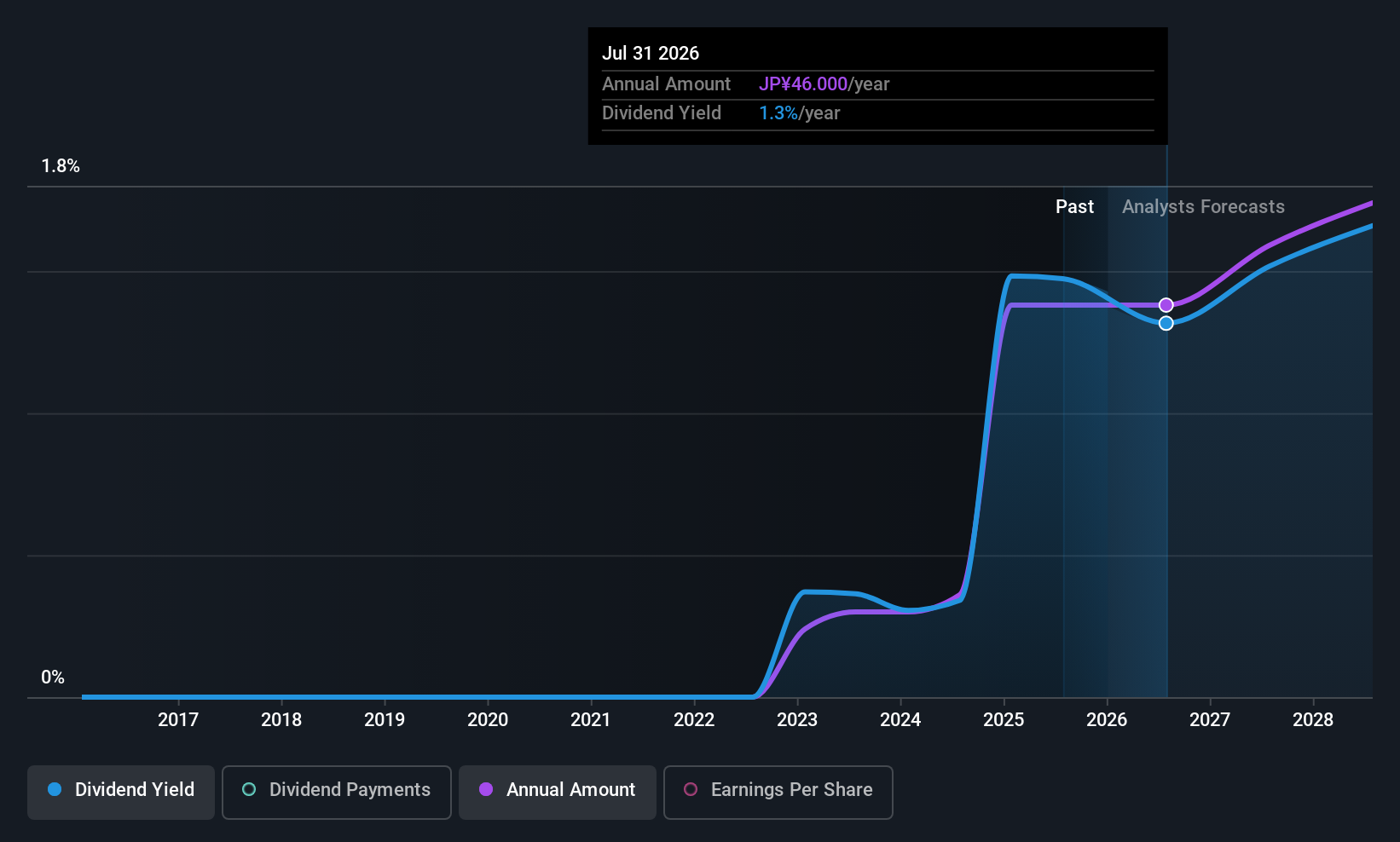This screenshot has height=842, width=1400.
Task: Click the 'Dividend Yield' tooltip row label
Action: pos(662,113)
